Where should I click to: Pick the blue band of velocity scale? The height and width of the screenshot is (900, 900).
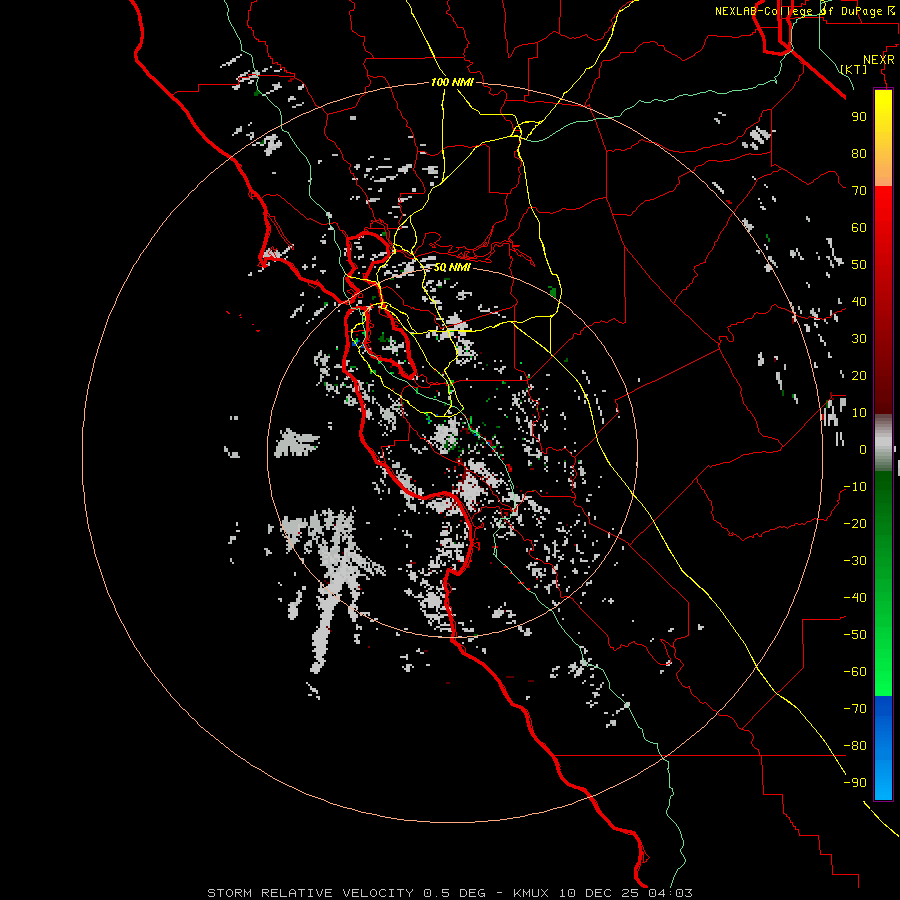tap(883, 748)
